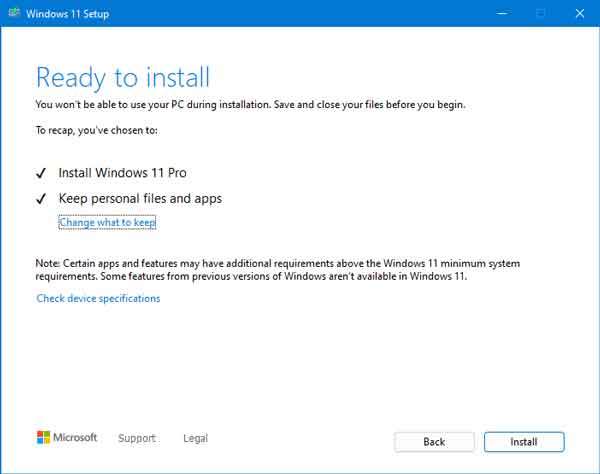Go back with the Back button
Screen dimensions: 600x474
click(434, 442)
